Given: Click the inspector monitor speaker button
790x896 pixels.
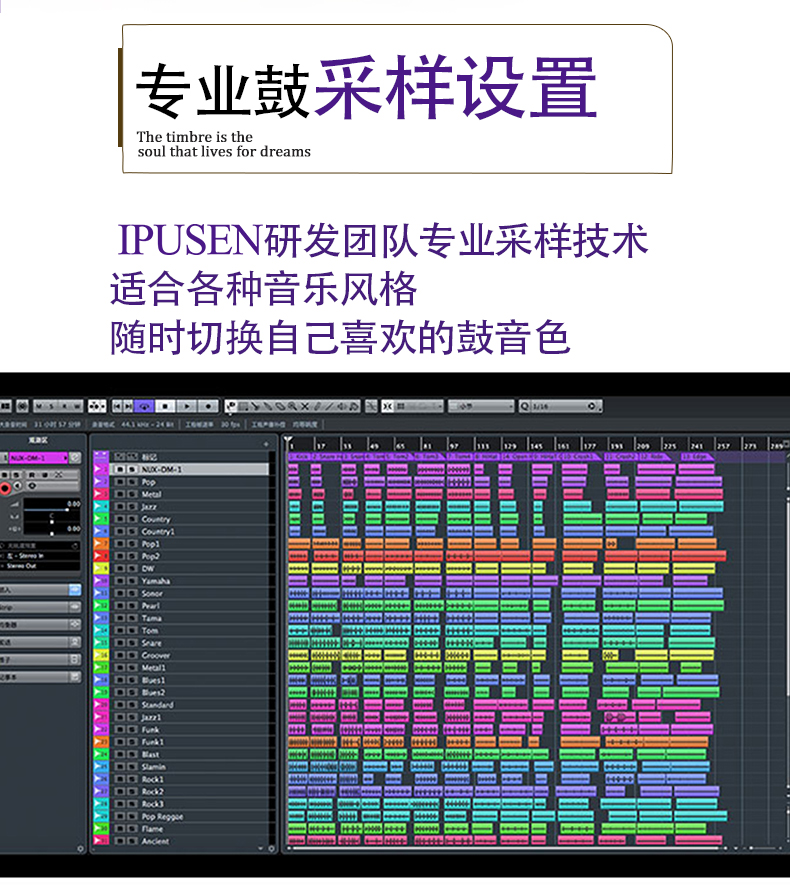Looking at the screenshot, I should point(18,486).
